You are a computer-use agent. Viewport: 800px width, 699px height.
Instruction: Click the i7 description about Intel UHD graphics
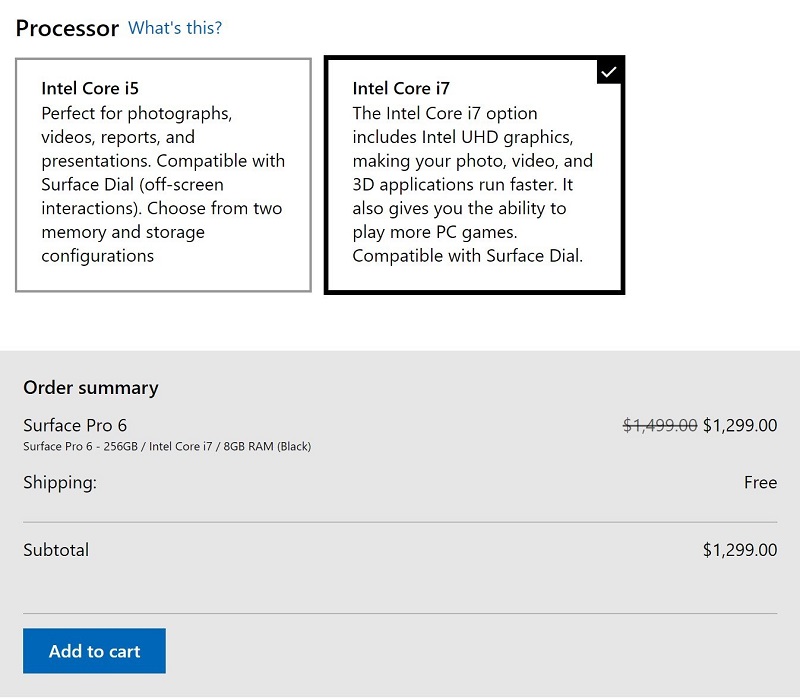(472, 184)
